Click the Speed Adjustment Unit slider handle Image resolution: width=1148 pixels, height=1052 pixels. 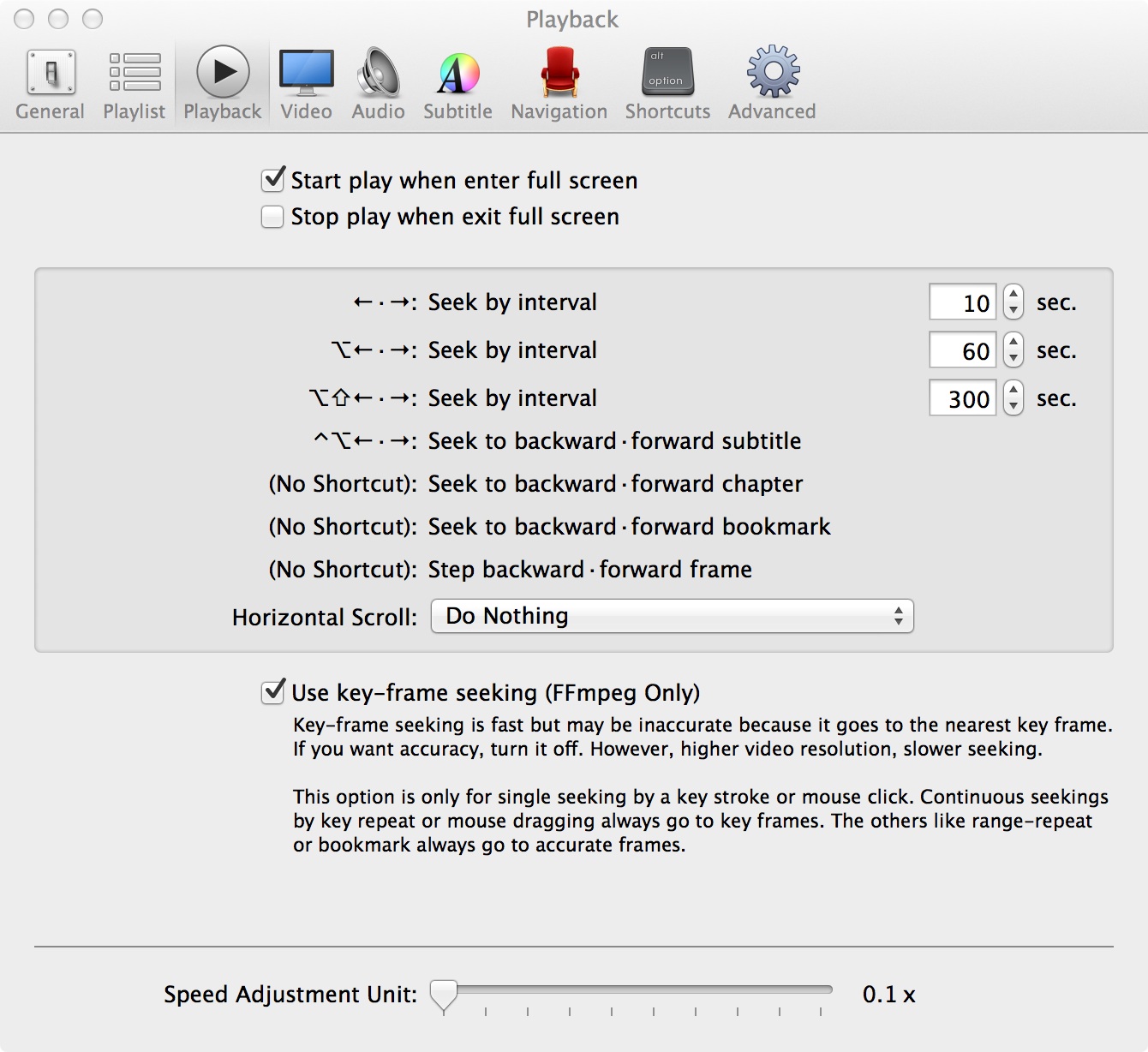coord(444,995)
